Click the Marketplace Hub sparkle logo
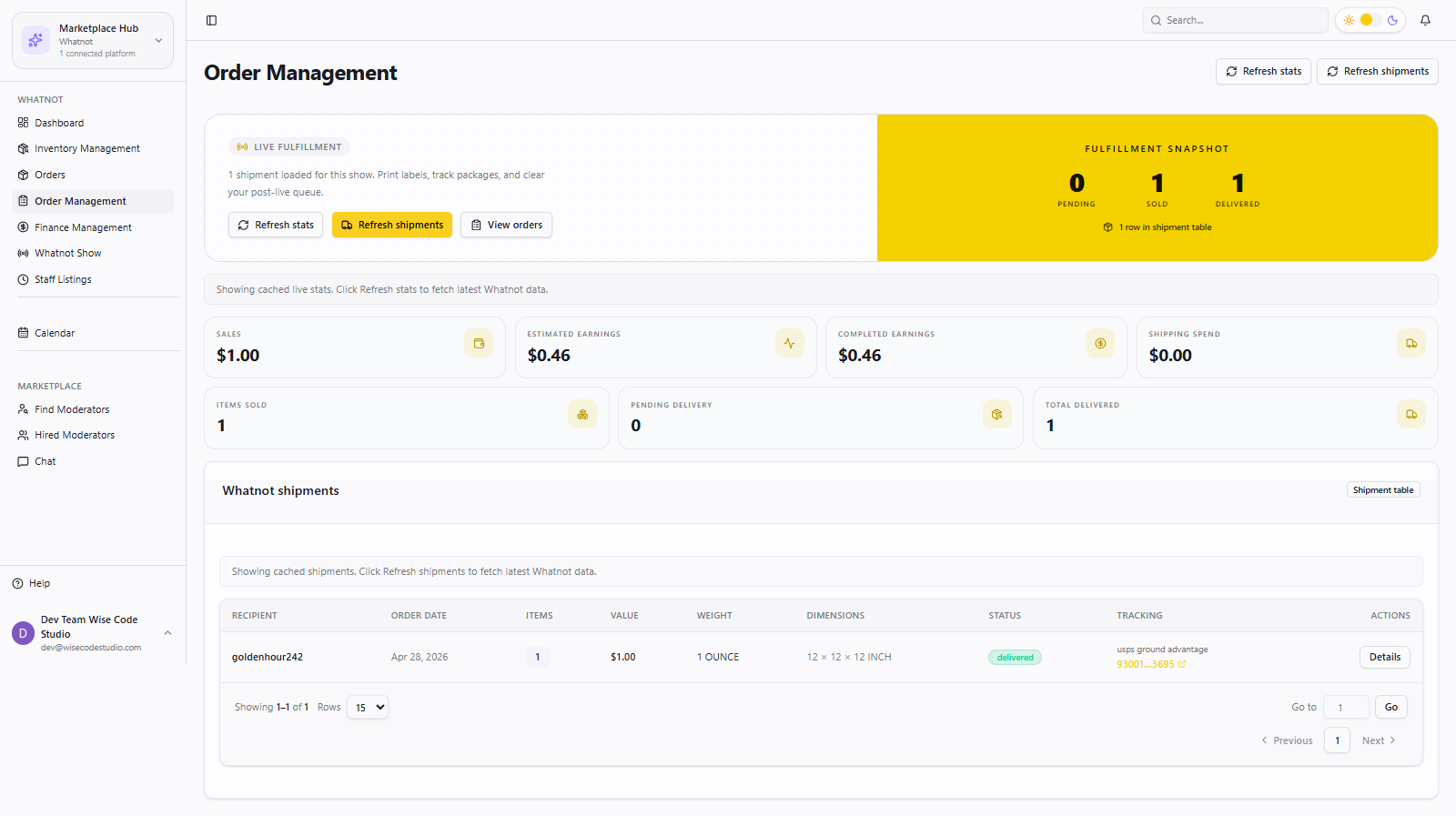The width and height of the screenshot is (1456, 816). [35, 40]
